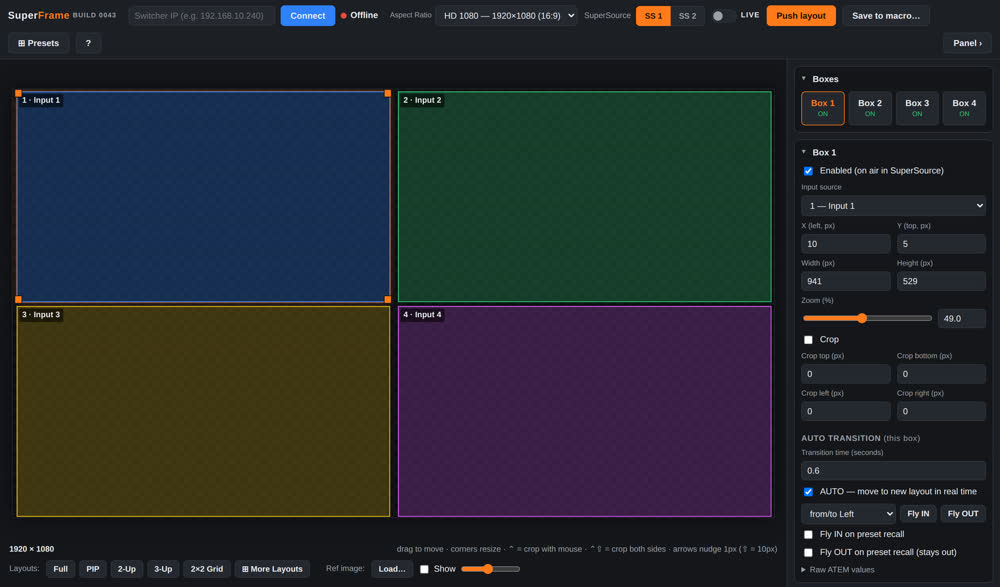
Task: Click the Fly IN button
Action: point(918,514)
